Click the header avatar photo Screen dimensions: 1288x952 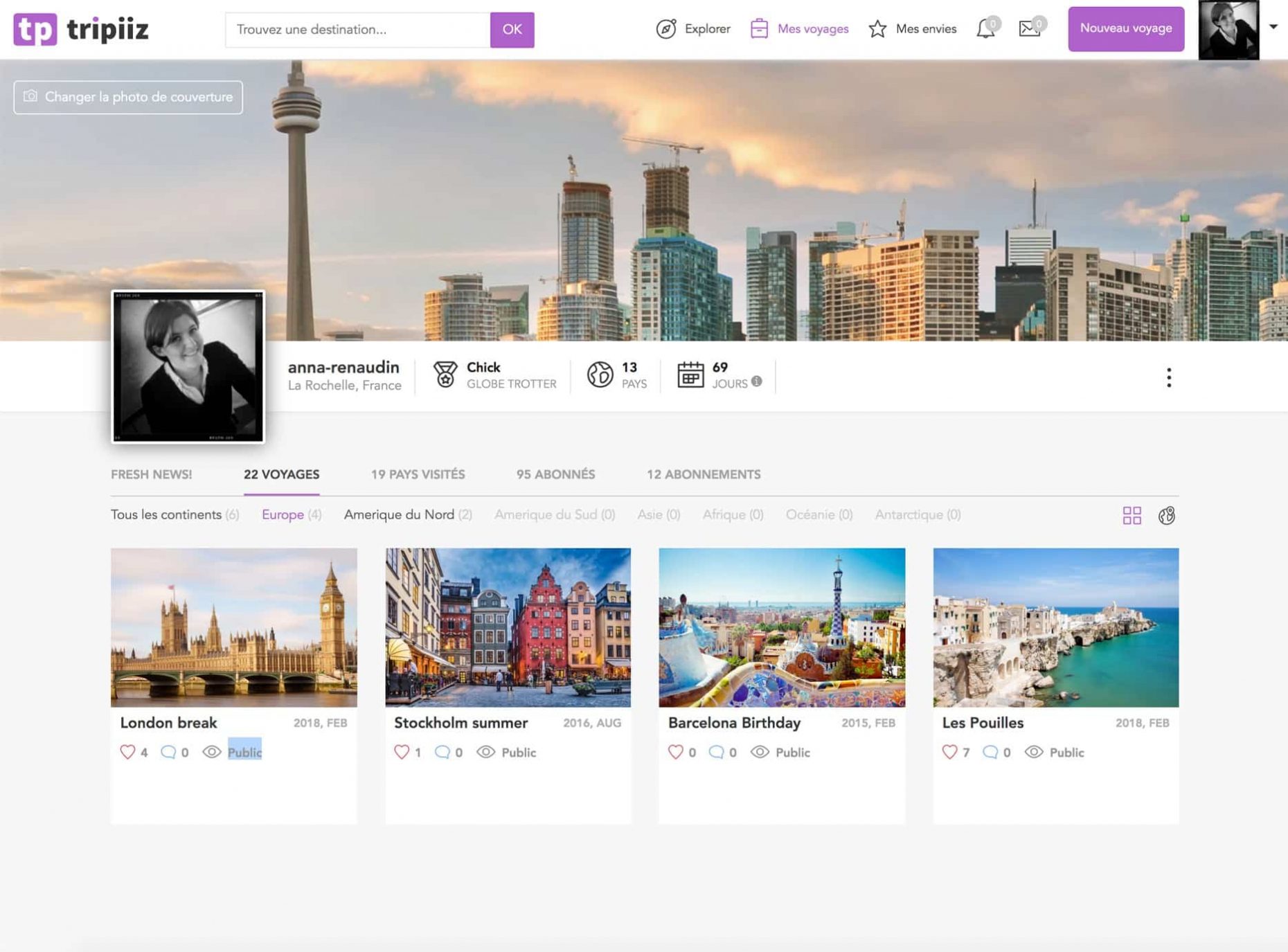tap(1228, 30)
